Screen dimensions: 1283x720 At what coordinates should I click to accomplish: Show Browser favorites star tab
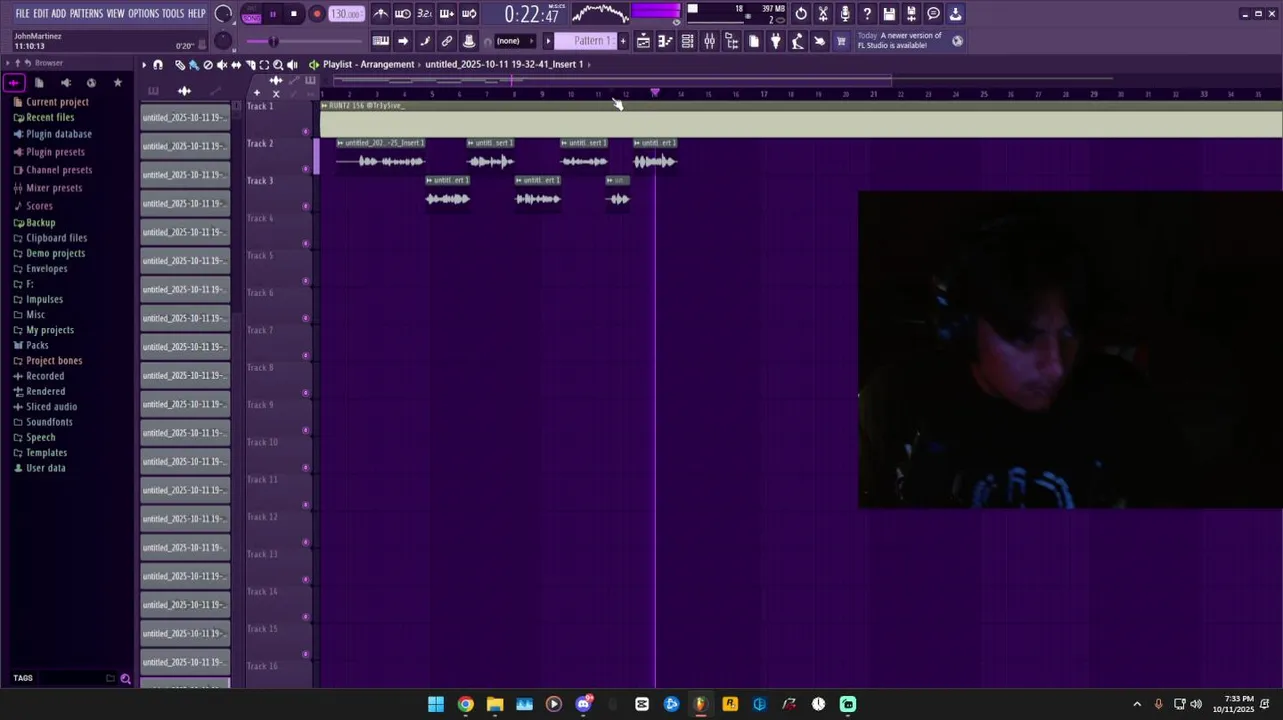pyautogui.click(x=118, y=83)
